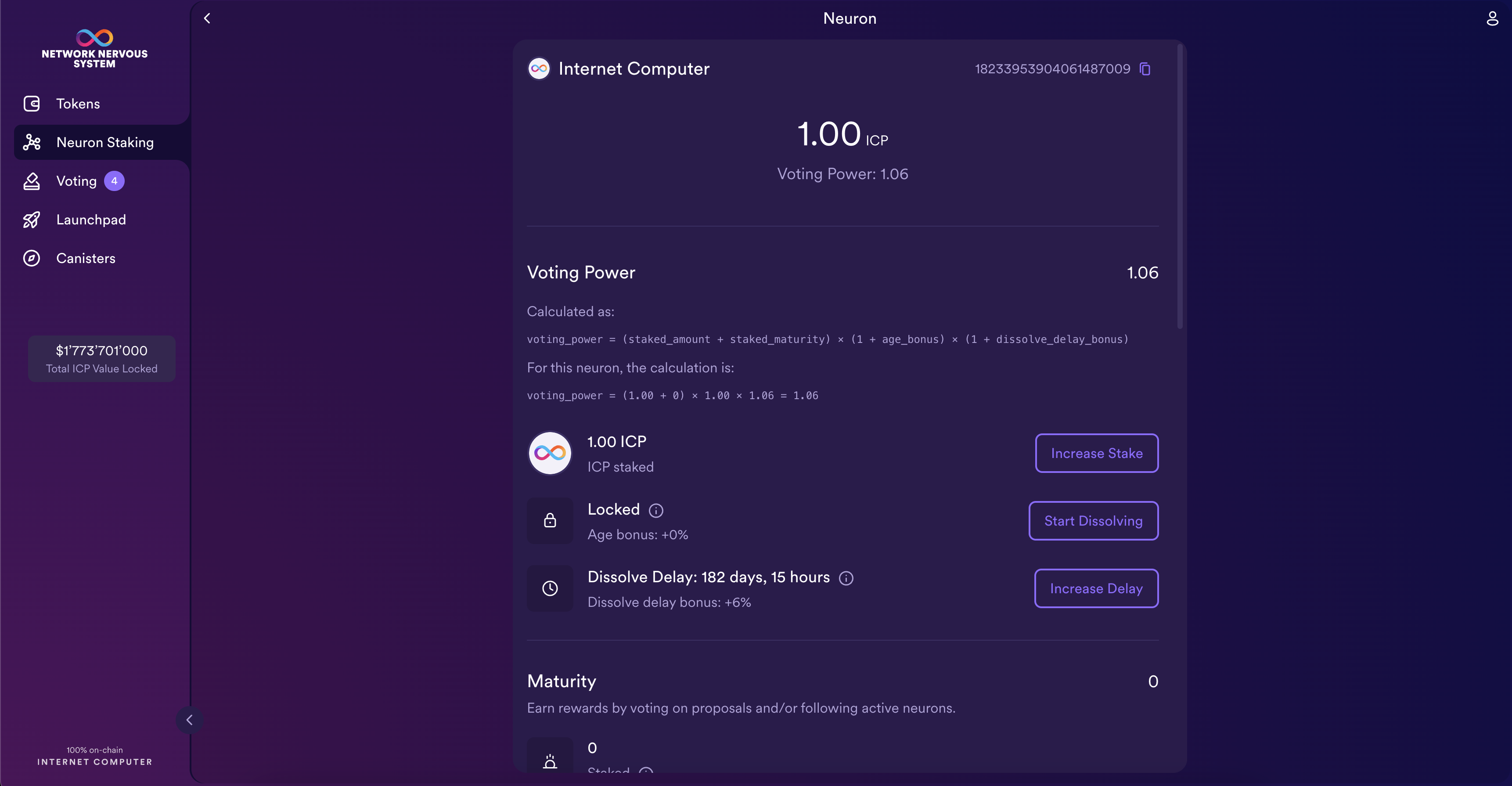Click the Total ICP Value Locked widget
1512x786 pixels.
point(101,359)
